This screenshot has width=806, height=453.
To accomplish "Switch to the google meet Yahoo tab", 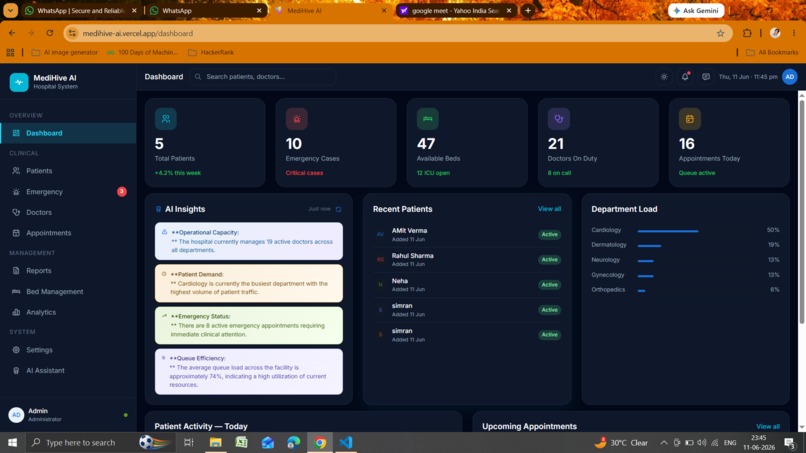I will 456,10.
